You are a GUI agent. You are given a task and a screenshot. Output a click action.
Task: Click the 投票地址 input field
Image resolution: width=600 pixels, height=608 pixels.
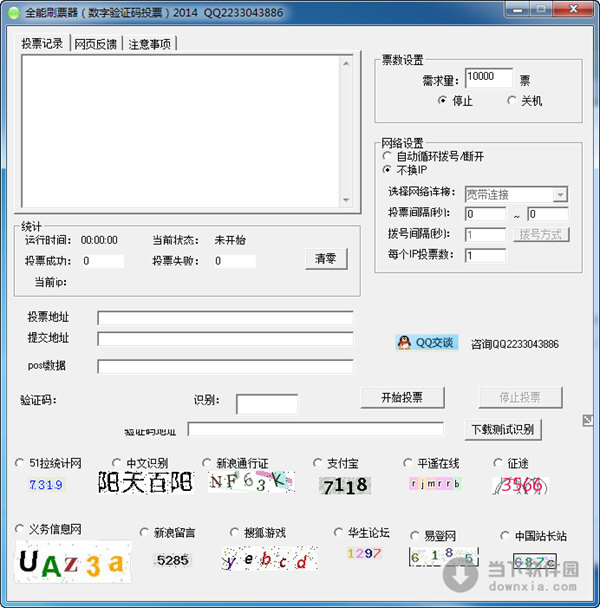(225, 318)
